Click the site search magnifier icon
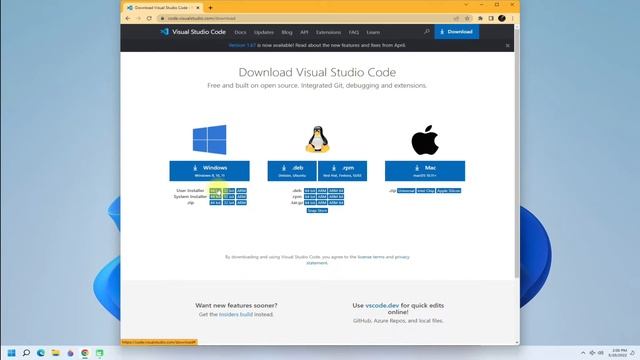Image resolution: width=640 pixels, height=360 pixels. (427, 31)
